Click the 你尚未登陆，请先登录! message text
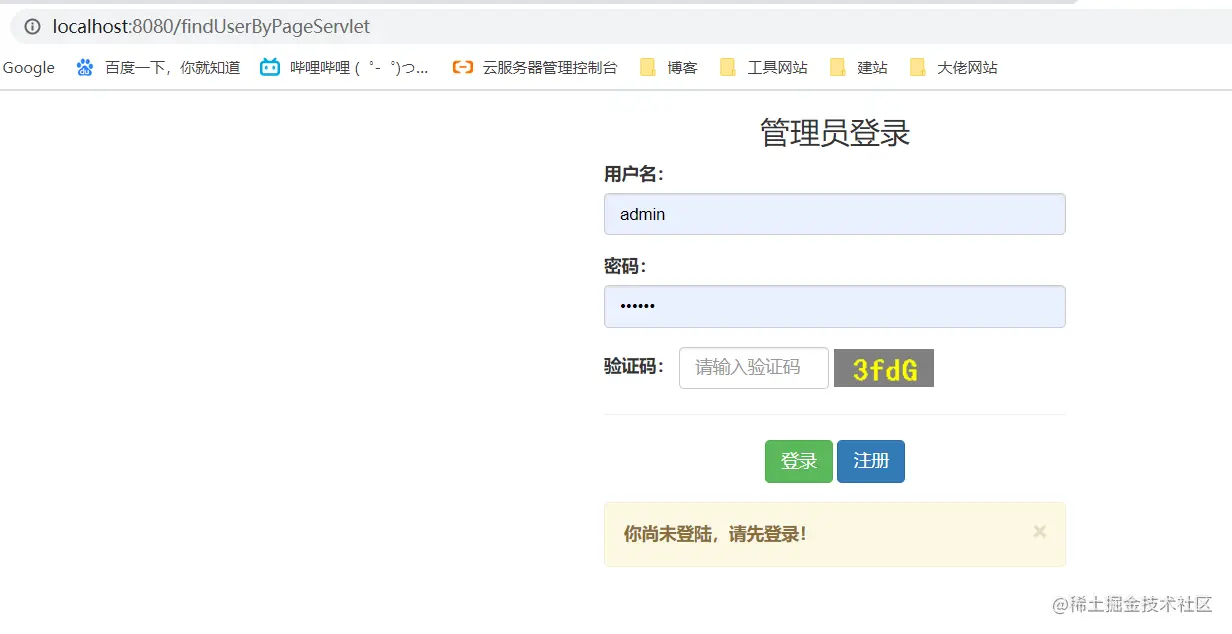 click(715, 534)
